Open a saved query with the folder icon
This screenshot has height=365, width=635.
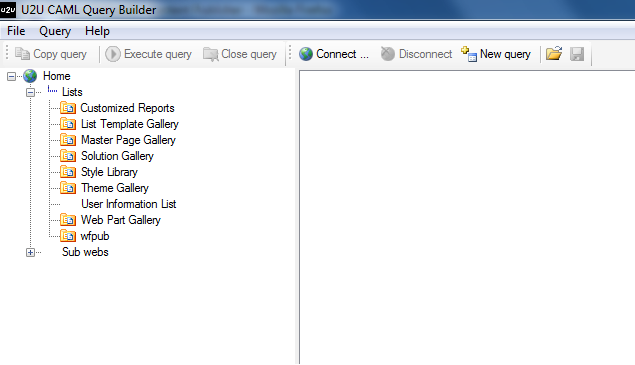554,53
